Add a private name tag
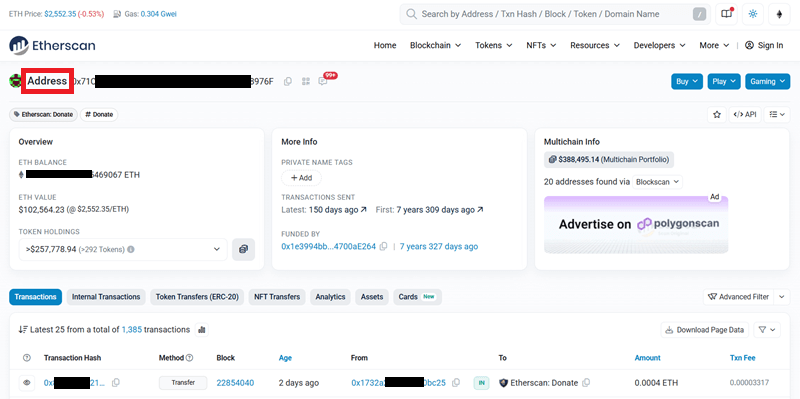 tap(301, 178)
